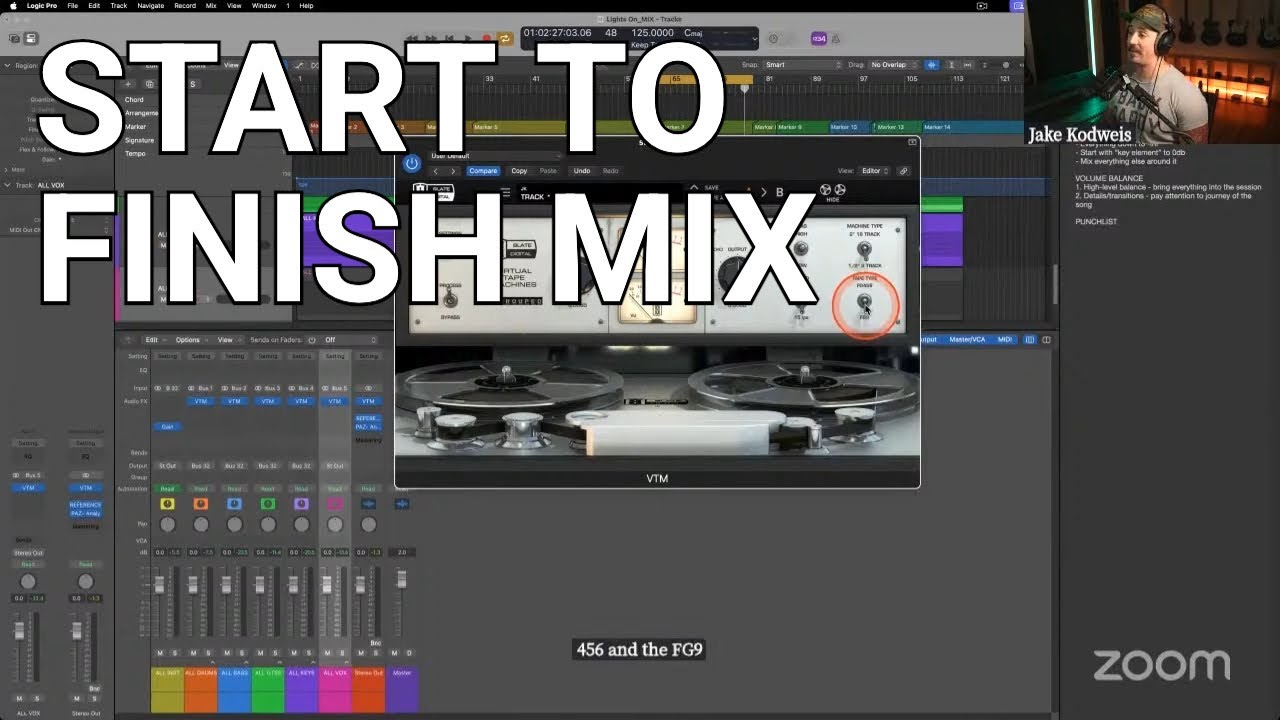Solo the ALL VOX channel
1280x720 pixels.
342,653
